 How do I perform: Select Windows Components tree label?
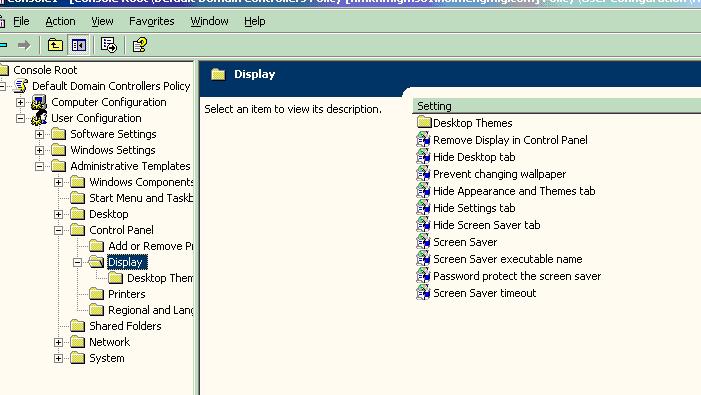pyautogui.click(x=141, y=182)
